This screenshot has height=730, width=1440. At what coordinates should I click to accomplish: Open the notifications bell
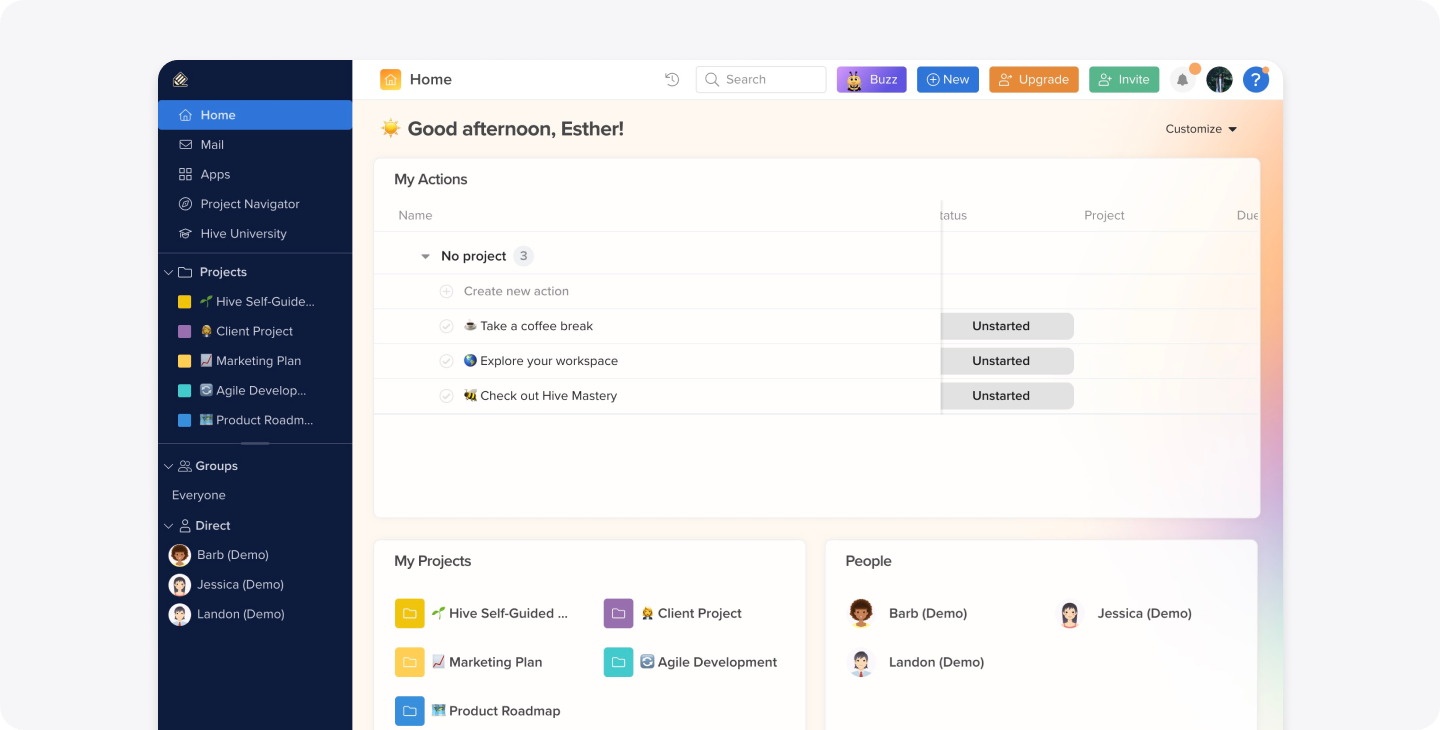(x=1182, y=79)
